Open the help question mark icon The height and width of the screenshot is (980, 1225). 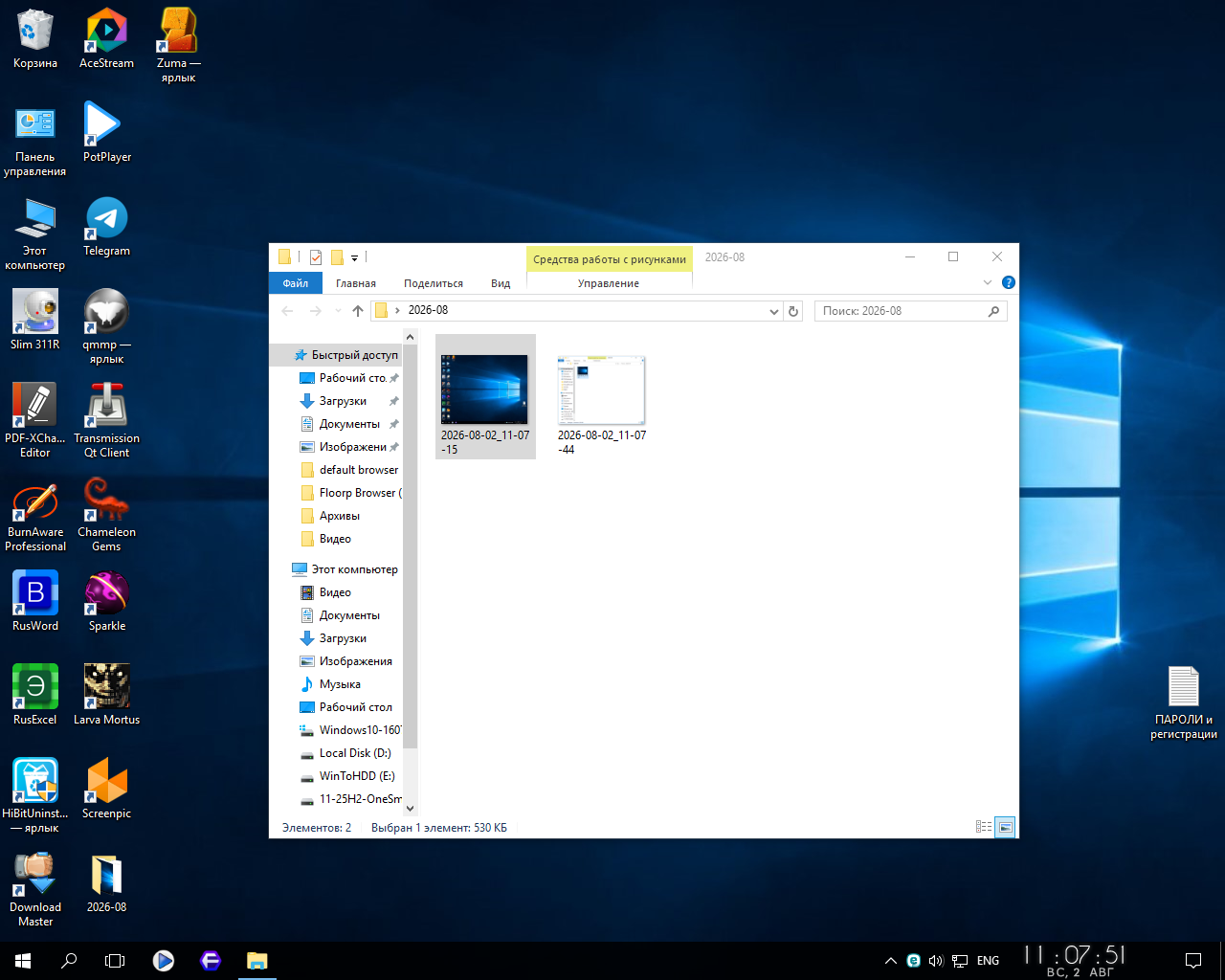1008,282
